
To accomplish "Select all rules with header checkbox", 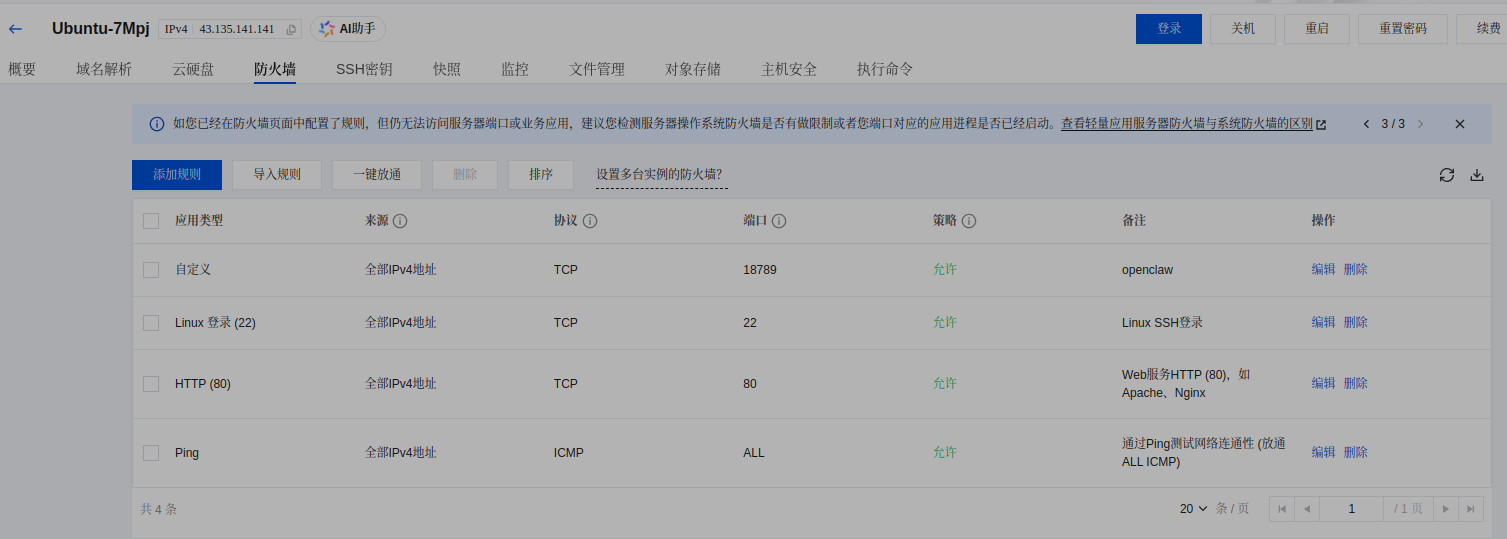I will pyautogui.click(x=151, y=221).
